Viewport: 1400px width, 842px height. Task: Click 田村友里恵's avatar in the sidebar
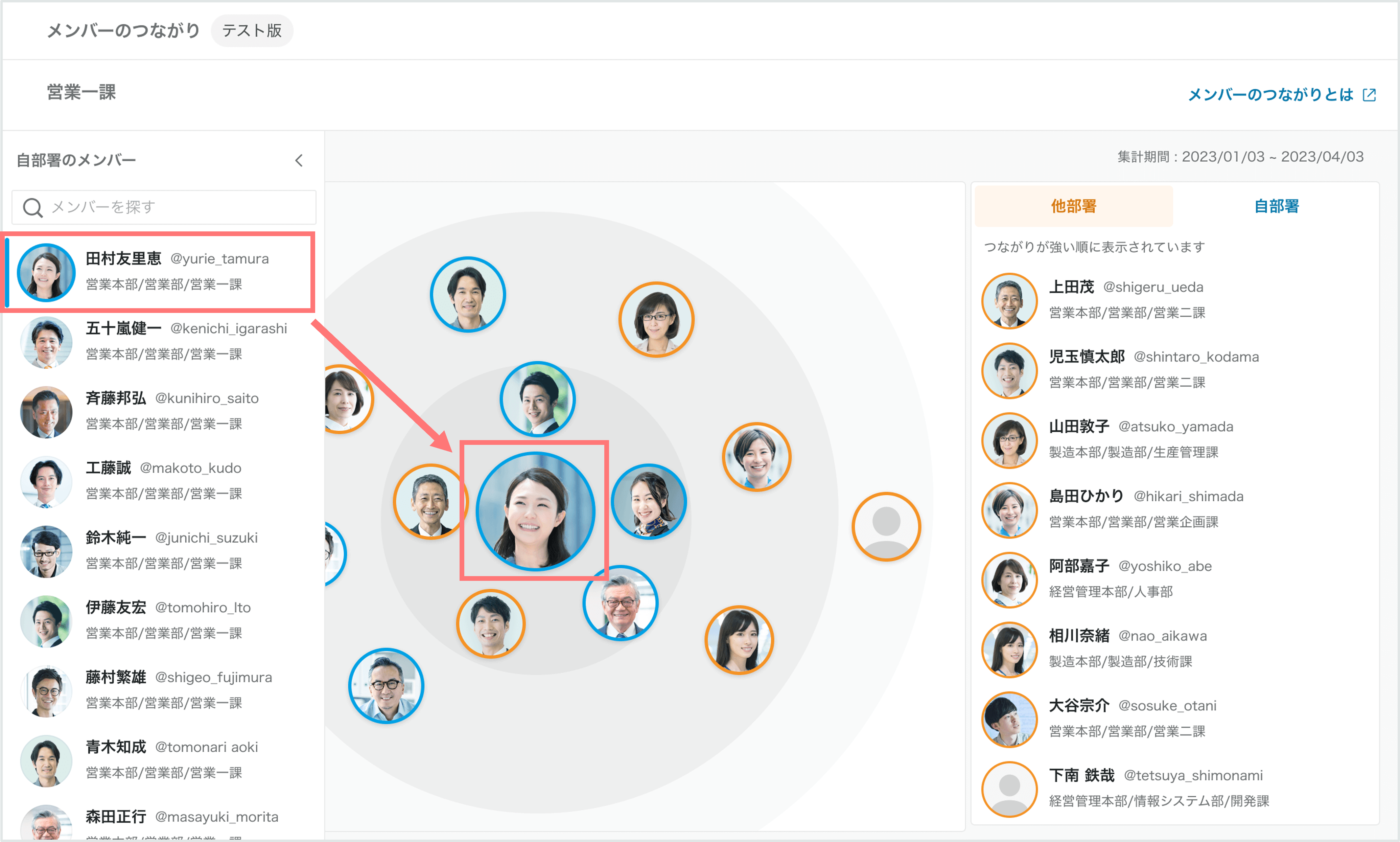click(x=46, y=272)
